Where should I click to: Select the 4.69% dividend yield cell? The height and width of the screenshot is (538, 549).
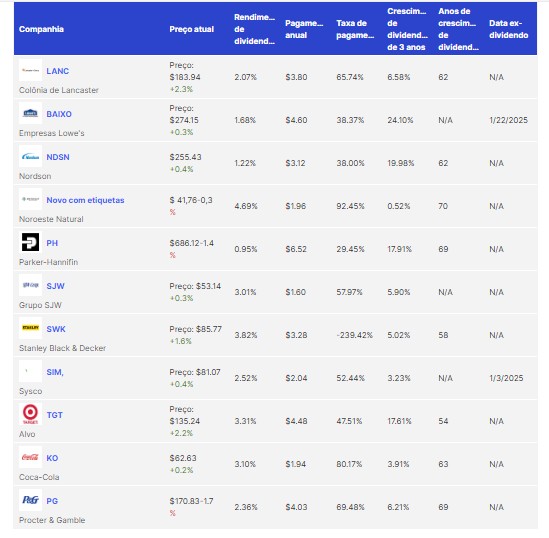[x=246, y=206]
